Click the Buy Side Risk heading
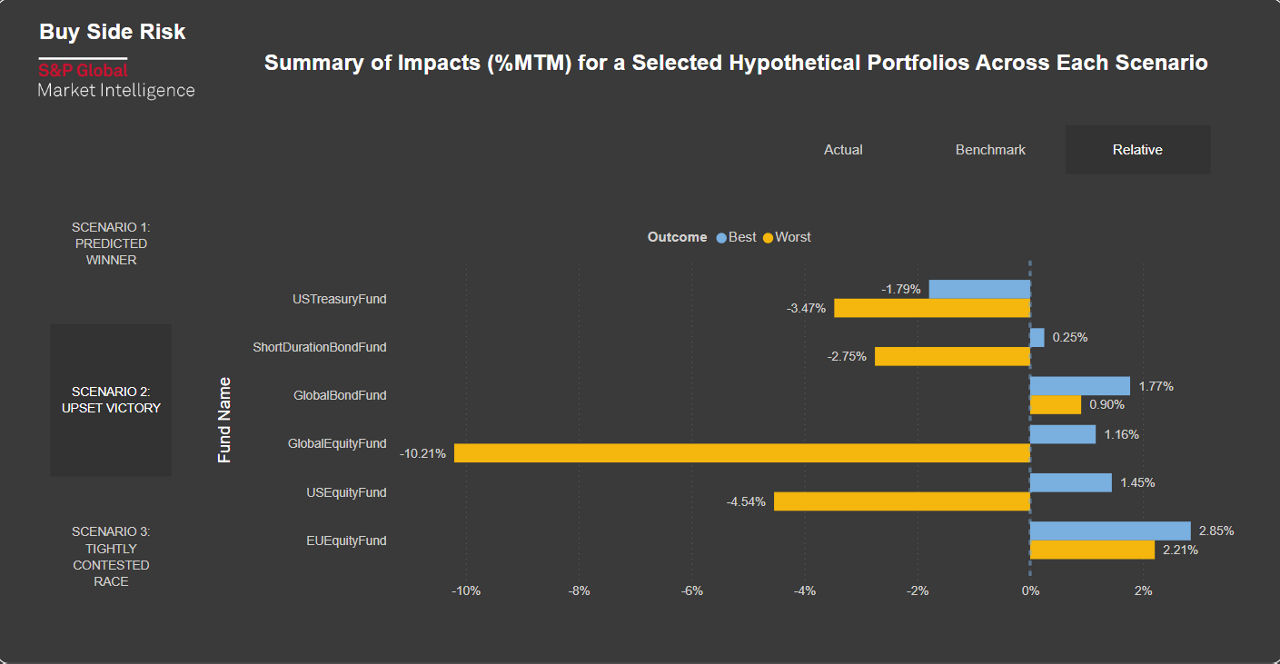The width and height of the screenshot is (1280, 664). pos(112,32)
